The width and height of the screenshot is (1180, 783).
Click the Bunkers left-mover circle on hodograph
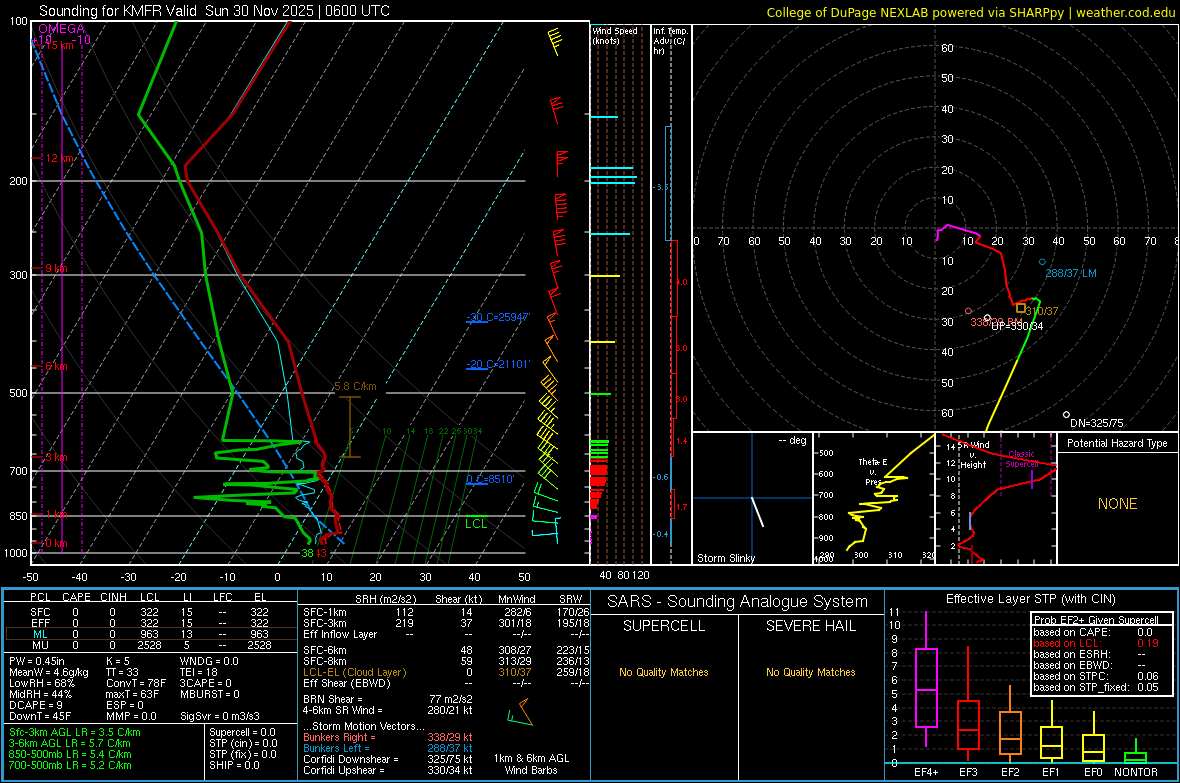1042,262
